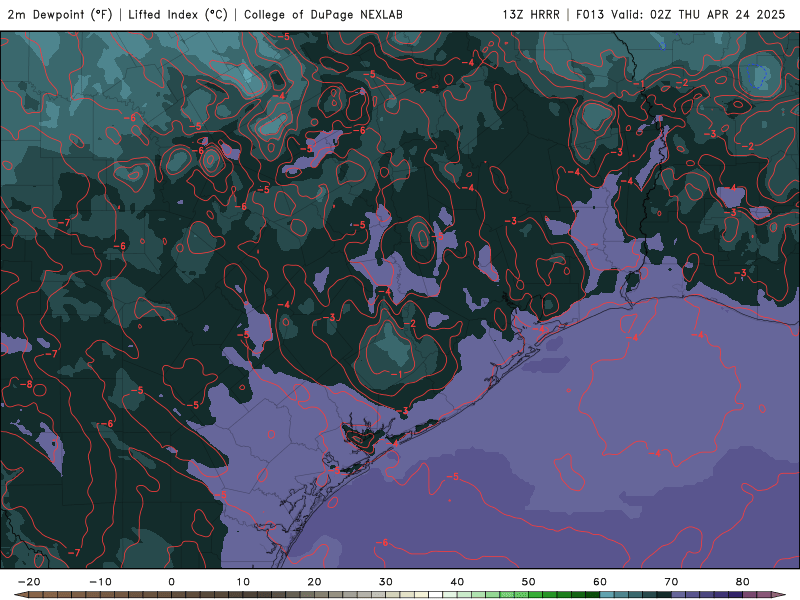Click the -8 lifted index contour label
This screenshot has width=800, height=600.
point(26,384)
